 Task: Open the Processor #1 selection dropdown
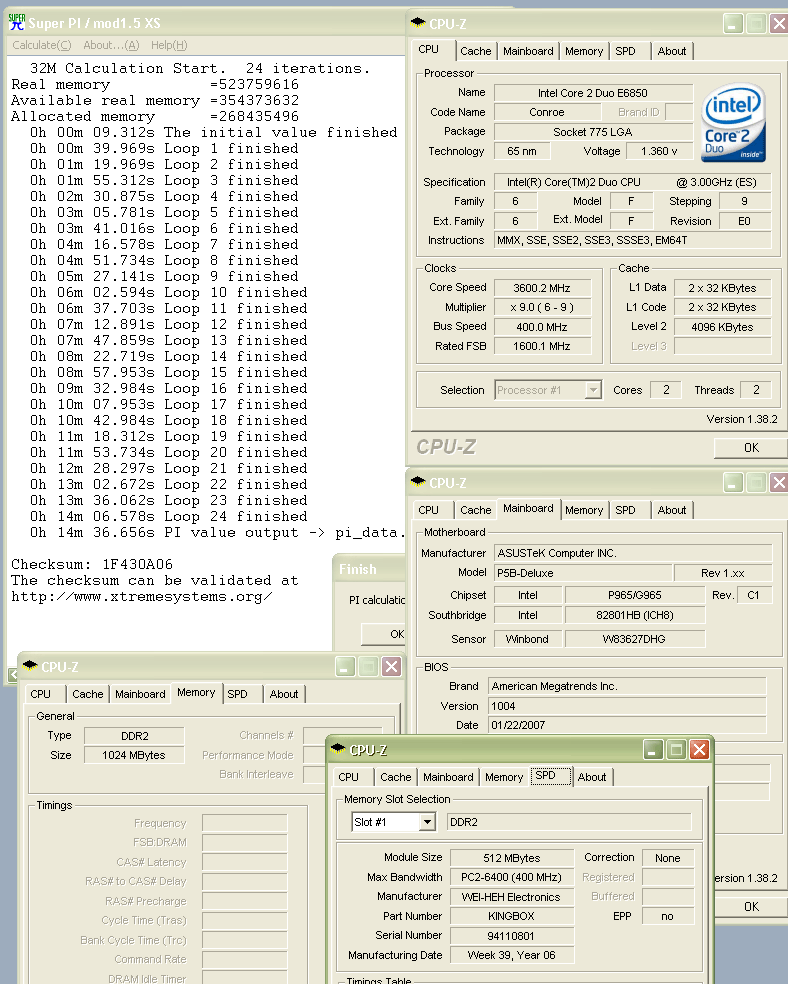(593, 390)
